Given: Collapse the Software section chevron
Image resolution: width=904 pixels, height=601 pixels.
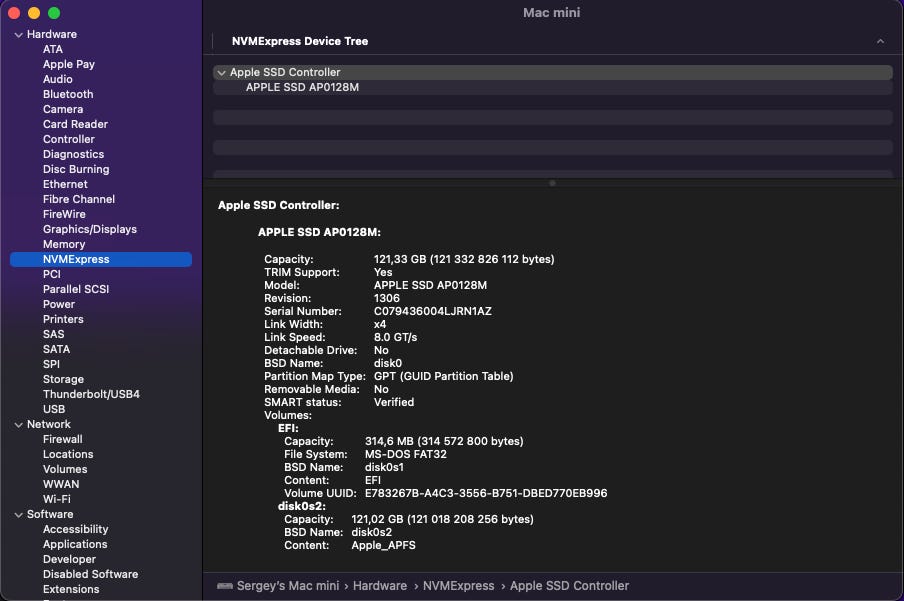Looking at the screenshot, I should (18, 514).
